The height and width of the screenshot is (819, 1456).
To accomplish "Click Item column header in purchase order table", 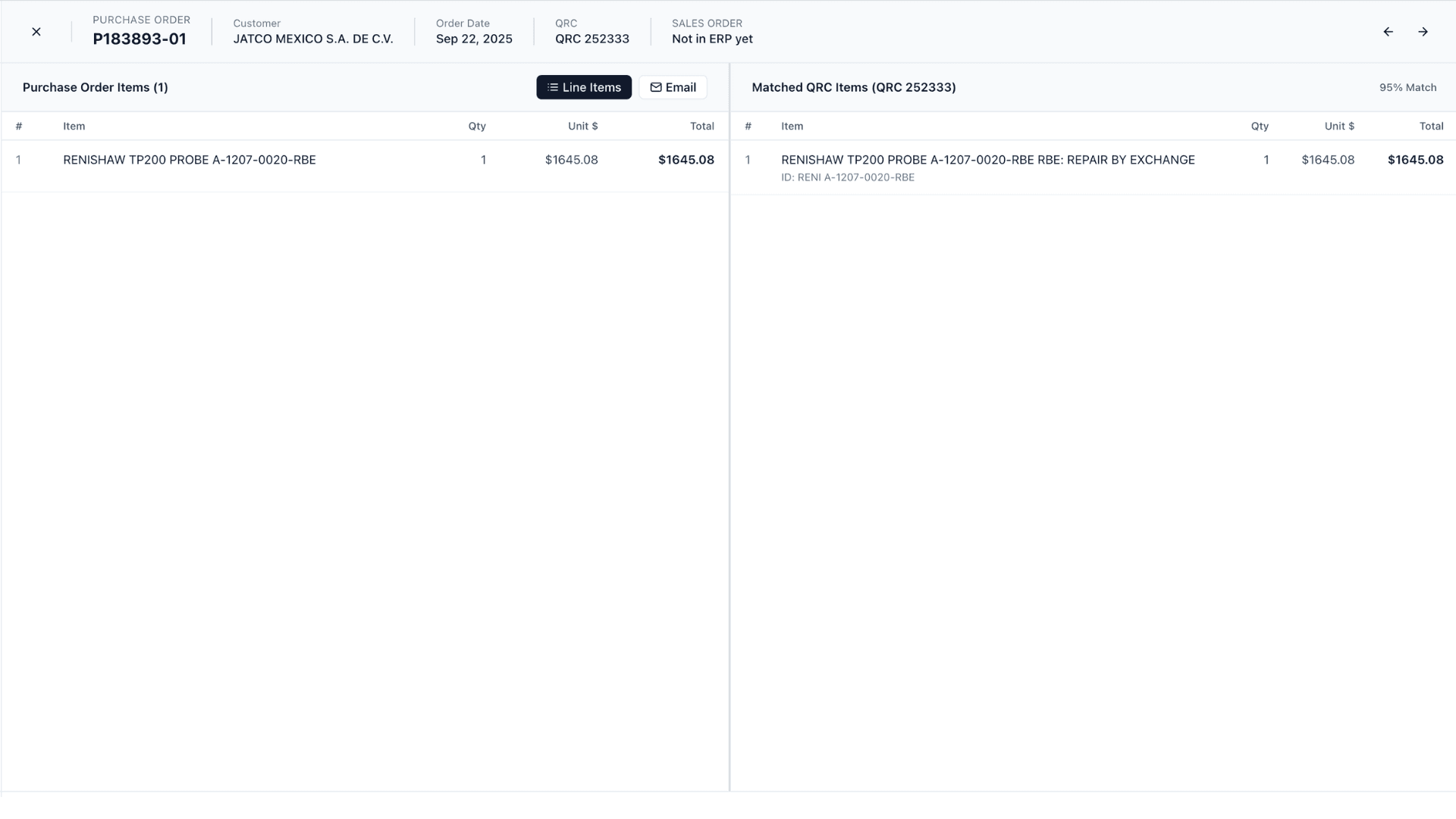I will [74, 126].
